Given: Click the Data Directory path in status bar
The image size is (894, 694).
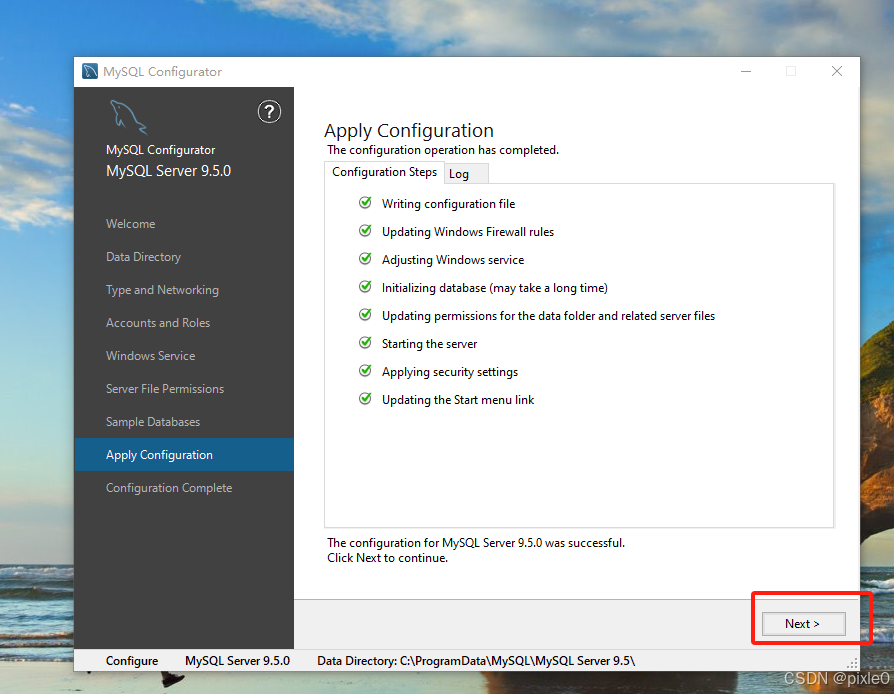Looking at the screenshot, I should click(x=476, y=661).
